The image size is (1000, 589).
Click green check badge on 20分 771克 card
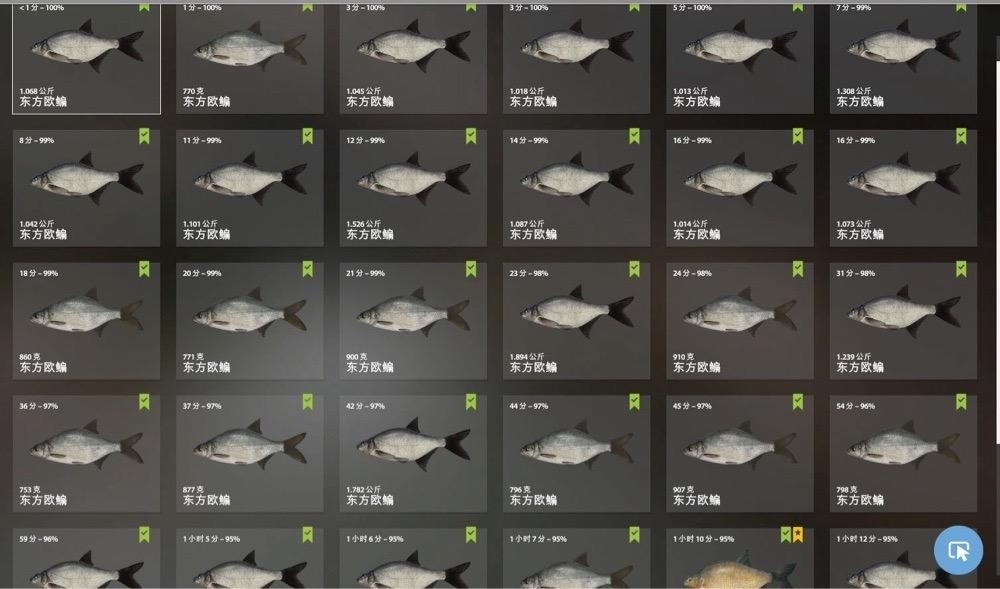[307, 269]
